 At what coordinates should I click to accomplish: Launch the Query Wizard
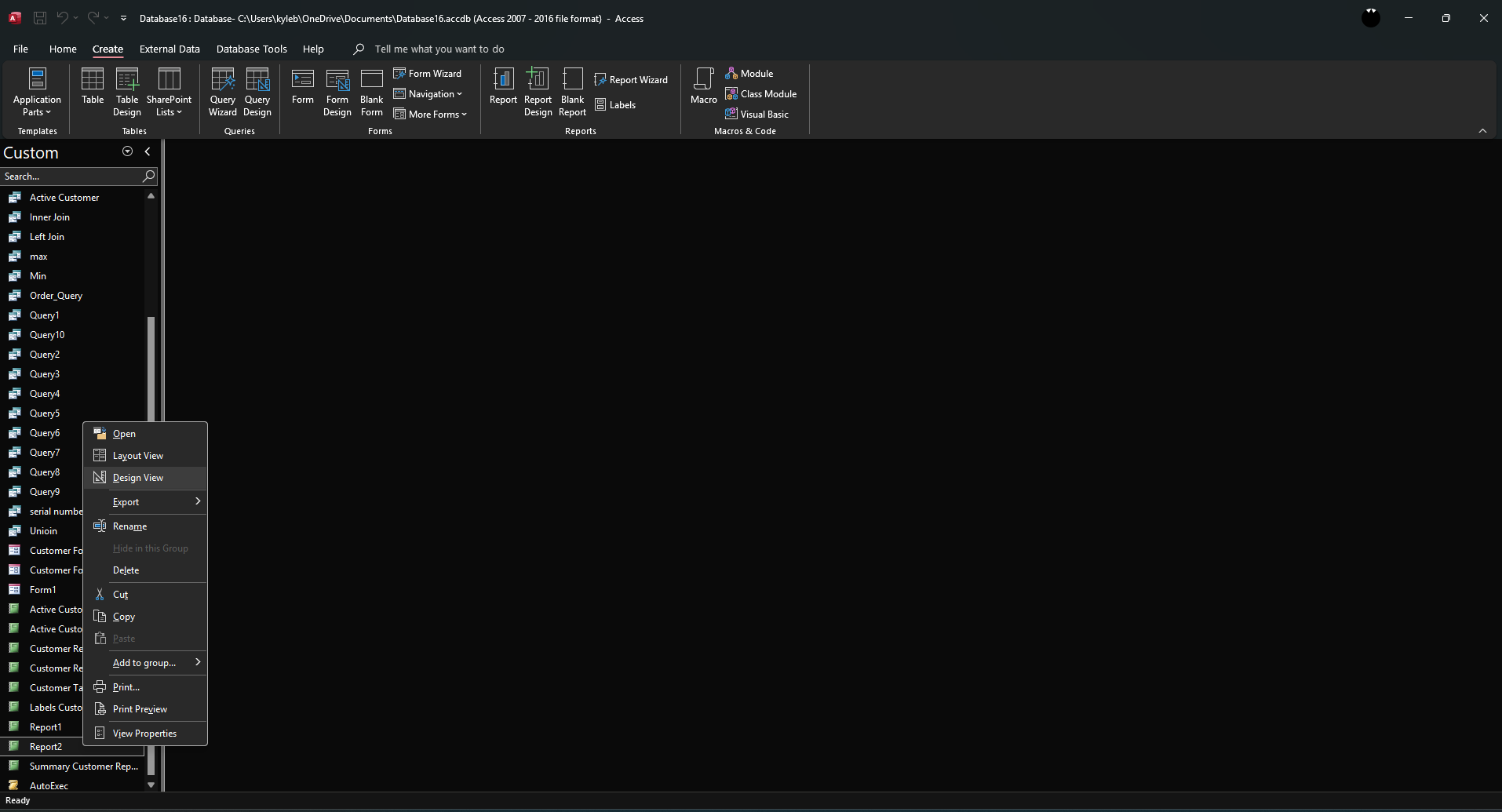(223, 92)
